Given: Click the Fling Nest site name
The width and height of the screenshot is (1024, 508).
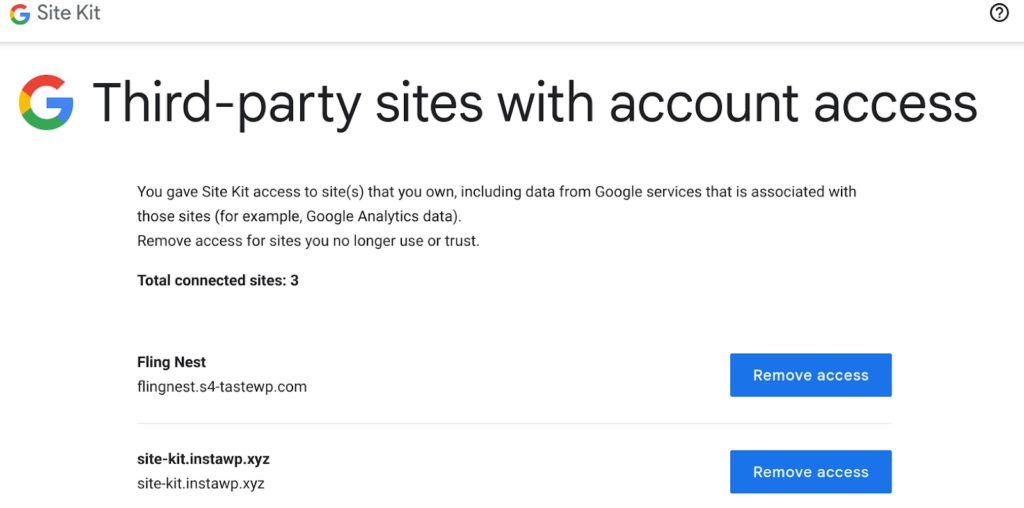Looking at the screenshot, I should pos(172,362).
